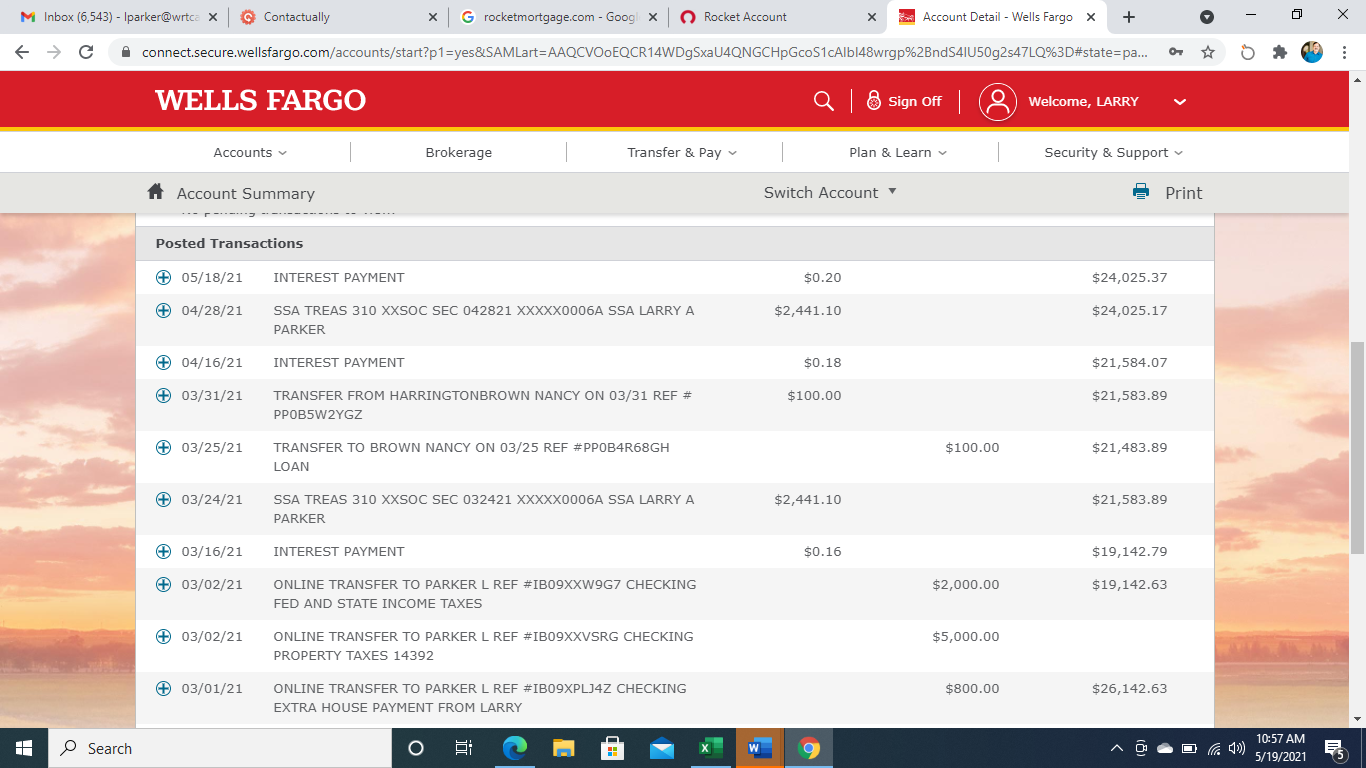1366x768 pixels.
Task: Click the Sign Off link
Action: [x=915, y=101]
